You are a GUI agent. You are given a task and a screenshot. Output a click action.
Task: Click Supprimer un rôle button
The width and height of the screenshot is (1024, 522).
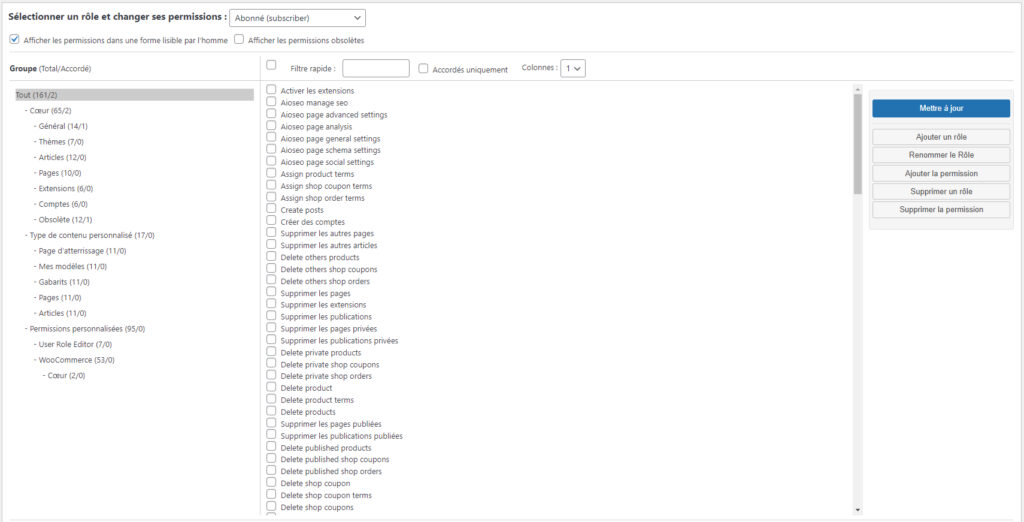point(941,192)
